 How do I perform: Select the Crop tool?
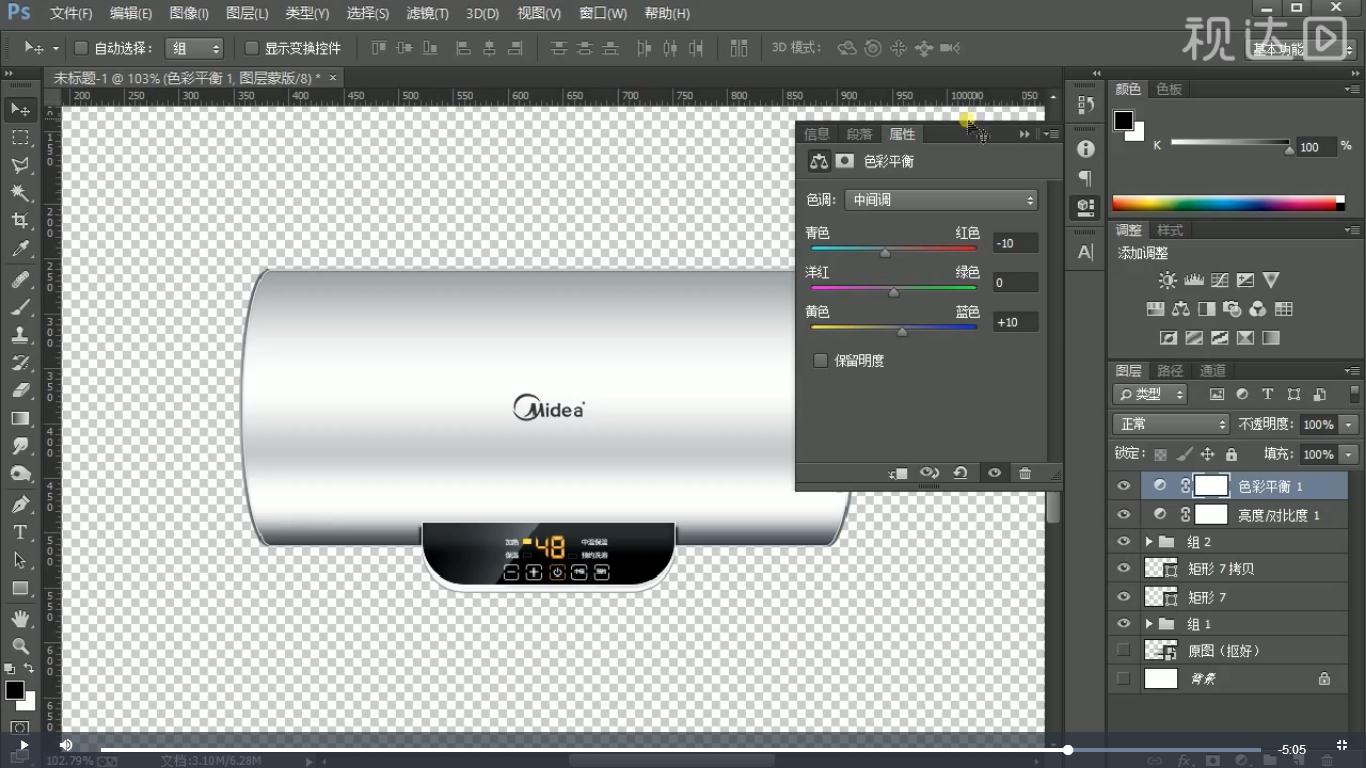(20, 221)
